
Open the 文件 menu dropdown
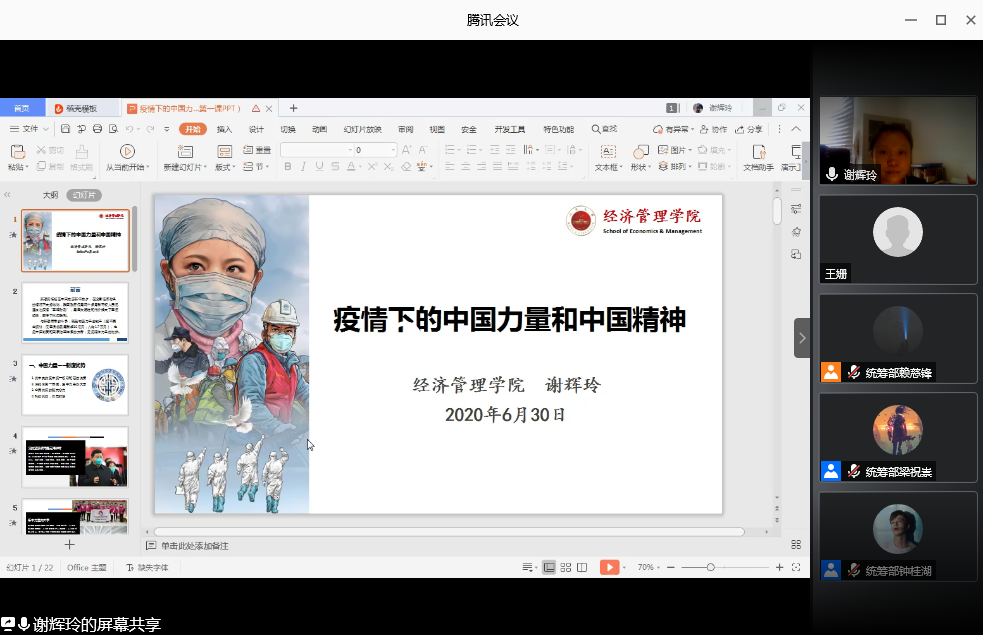pos(30,129)
